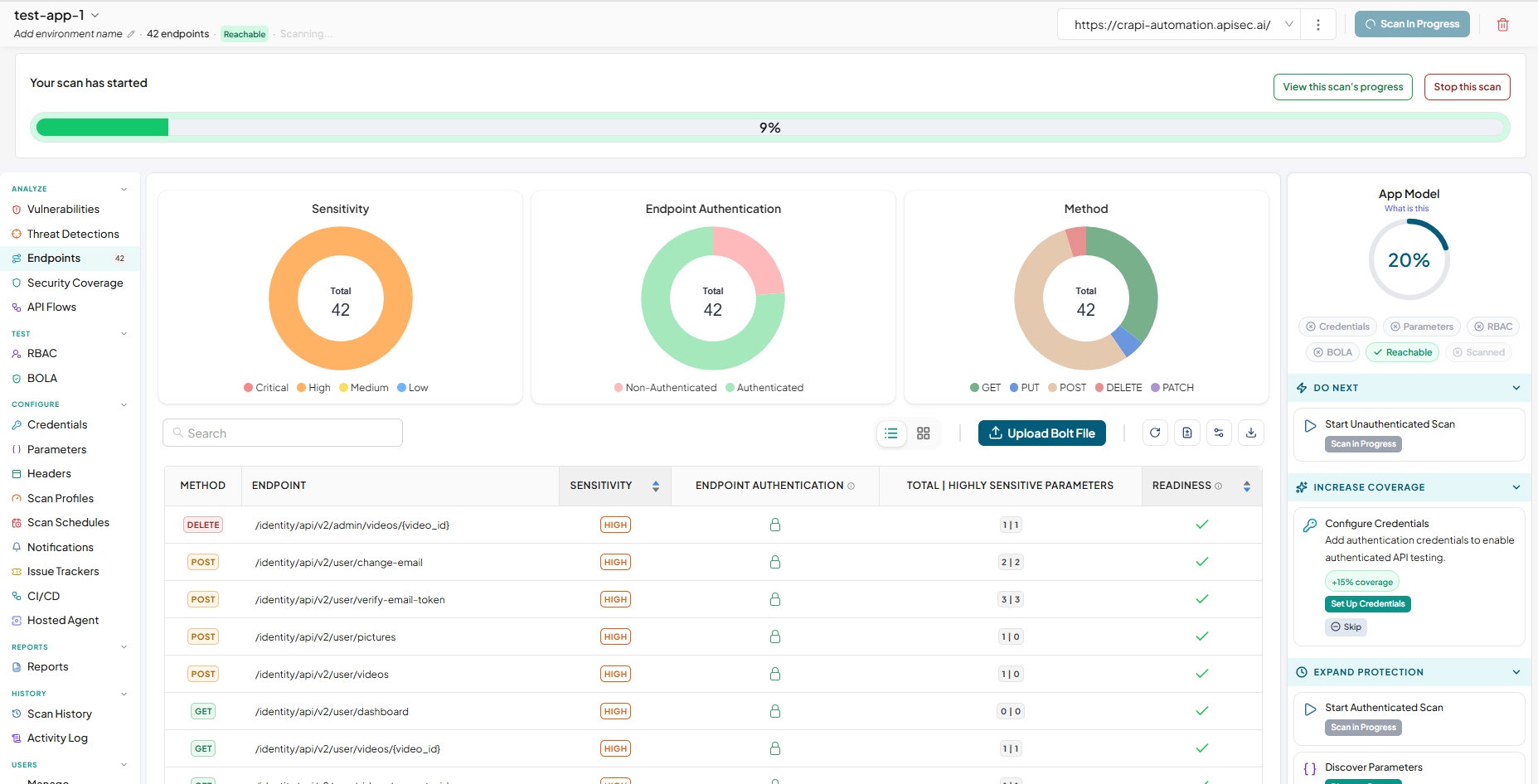
Task: Open the host URL dropdown
Action: coord(1289,25)
